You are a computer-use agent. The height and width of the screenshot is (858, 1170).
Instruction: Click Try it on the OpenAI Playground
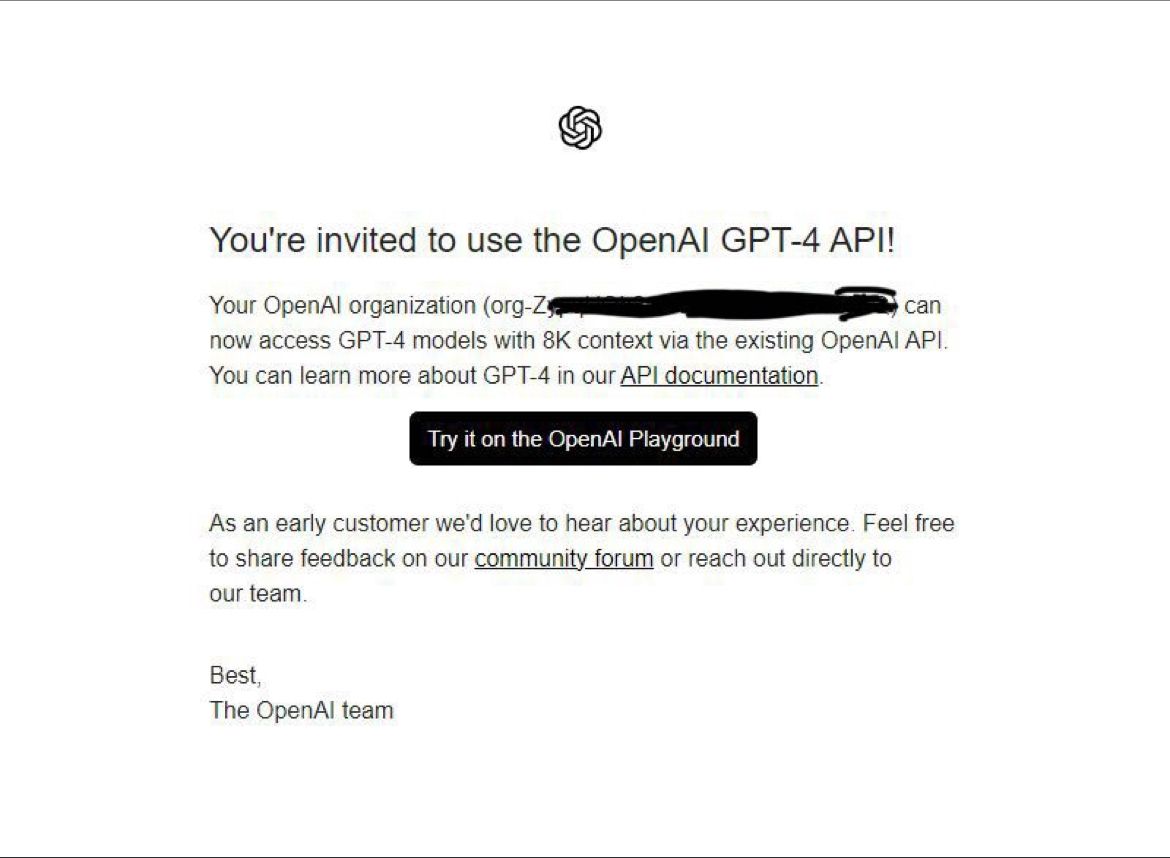click(584, 439)
